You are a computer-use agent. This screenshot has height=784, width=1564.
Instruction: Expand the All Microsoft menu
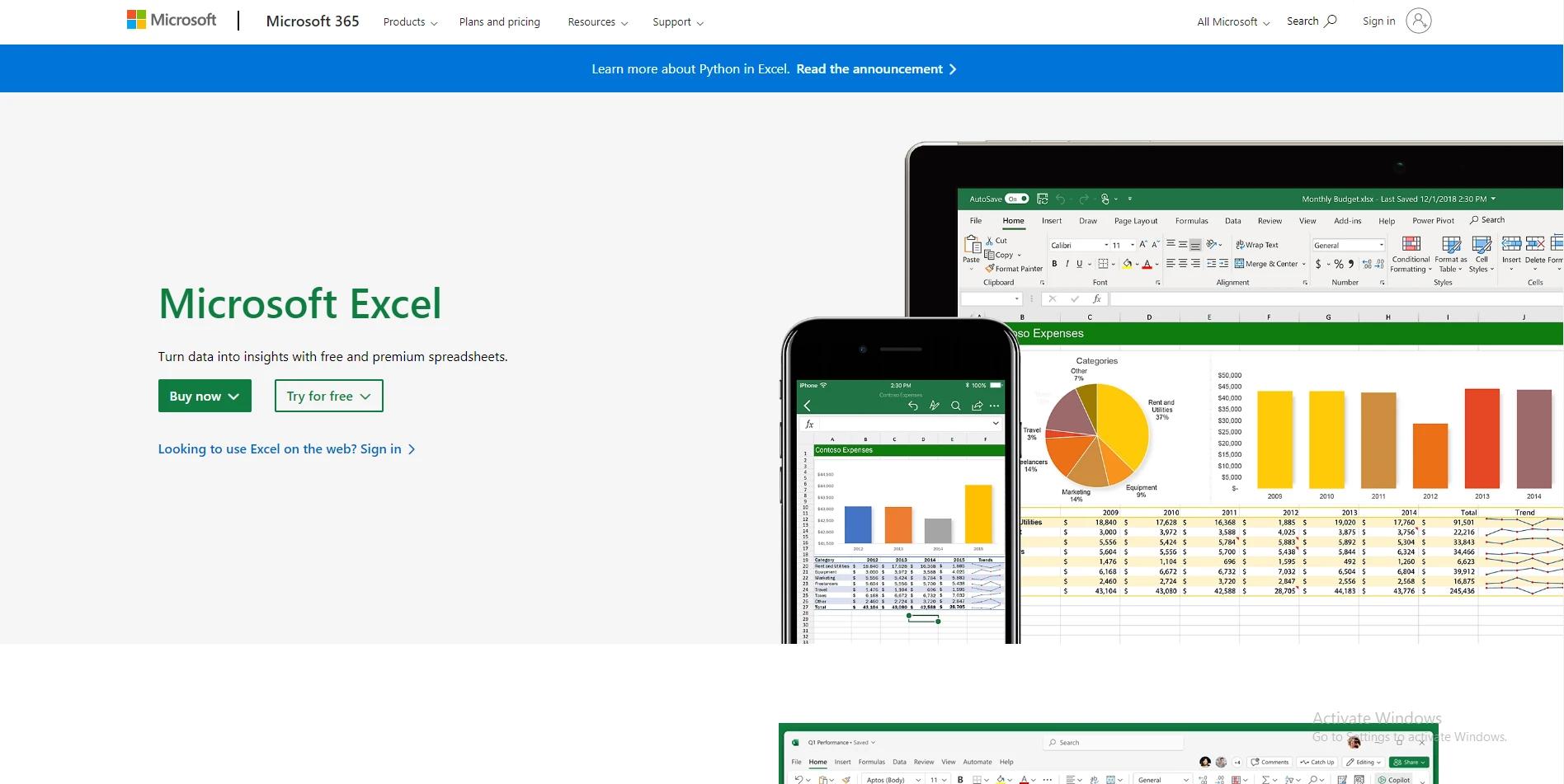[1233, 22]
